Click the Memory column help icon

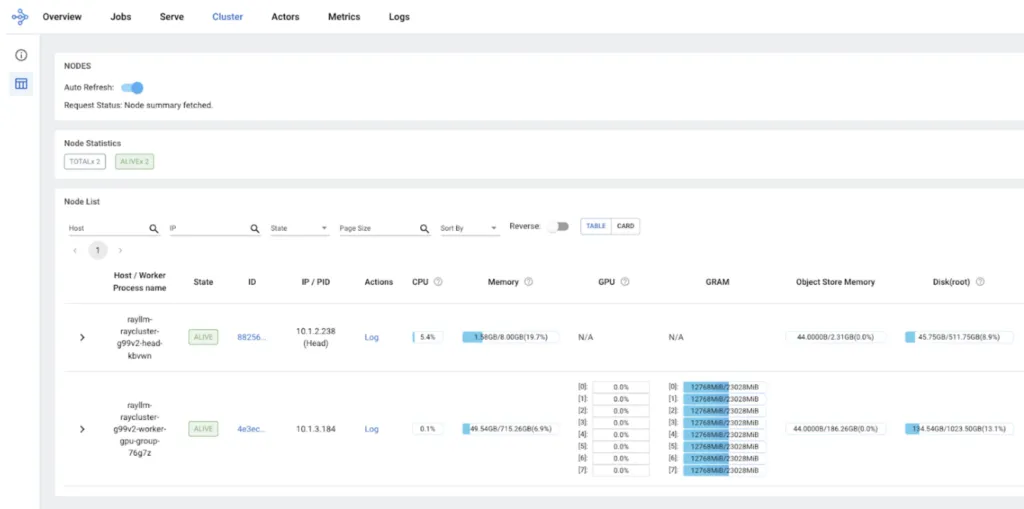pos(528,282)
